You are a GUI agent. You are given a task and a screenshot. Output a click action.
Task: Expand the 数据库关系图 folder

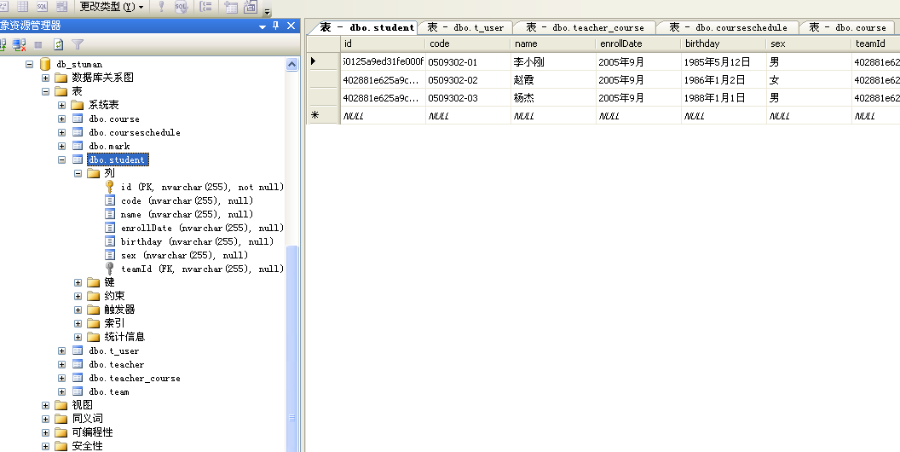45,78
